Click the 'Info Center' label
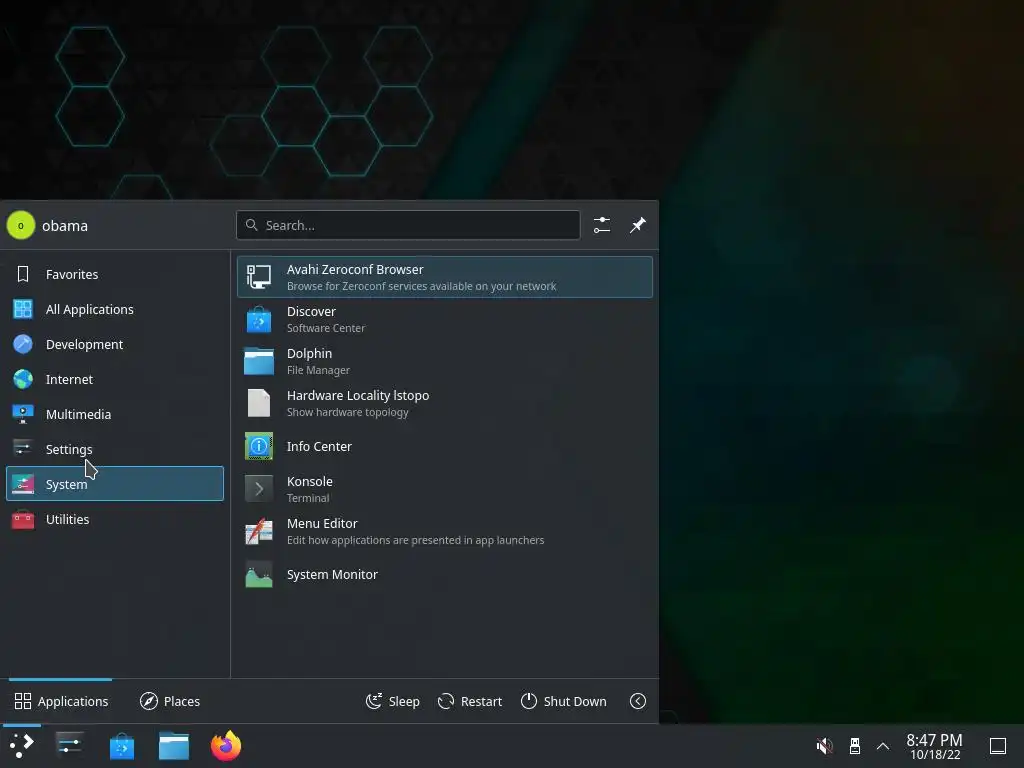 coord(319,446)
